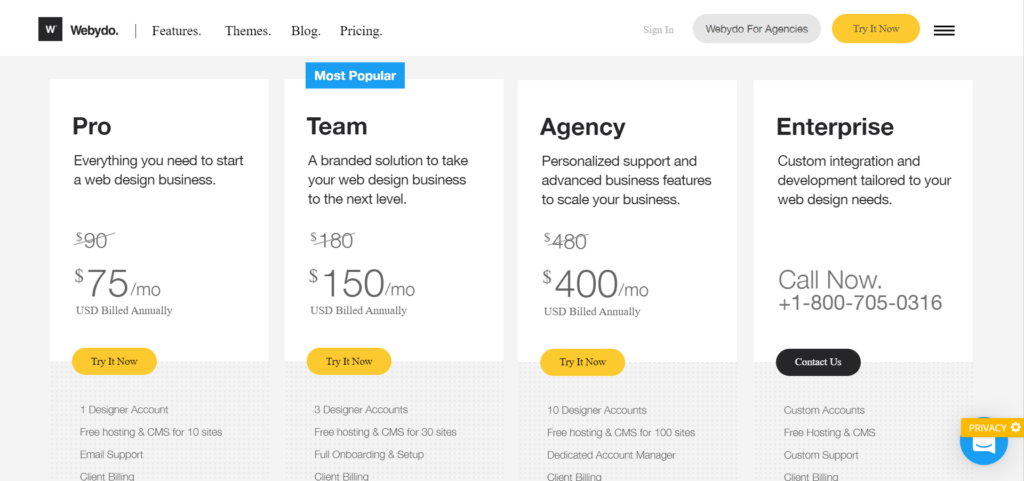Viewport: 1024px width, 481px height.
Task: Choose Try It Now under Agency plan
Action: point(583,362)
